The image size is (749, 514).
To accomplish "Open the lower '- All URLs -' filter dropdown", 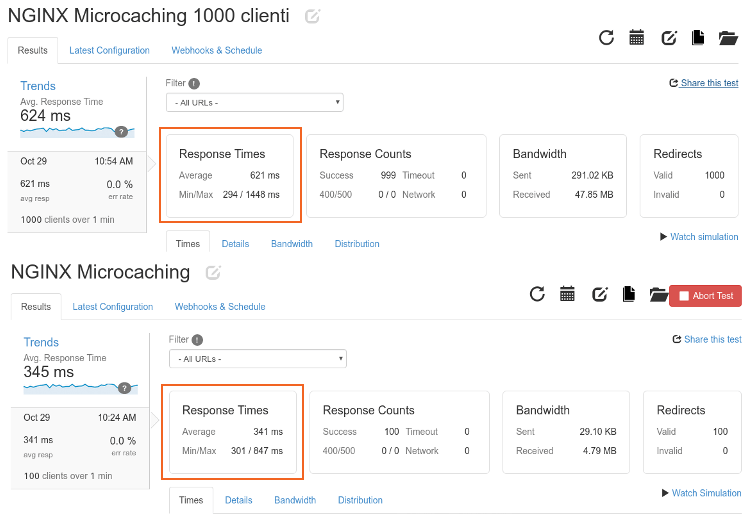I will coord(258,359).
